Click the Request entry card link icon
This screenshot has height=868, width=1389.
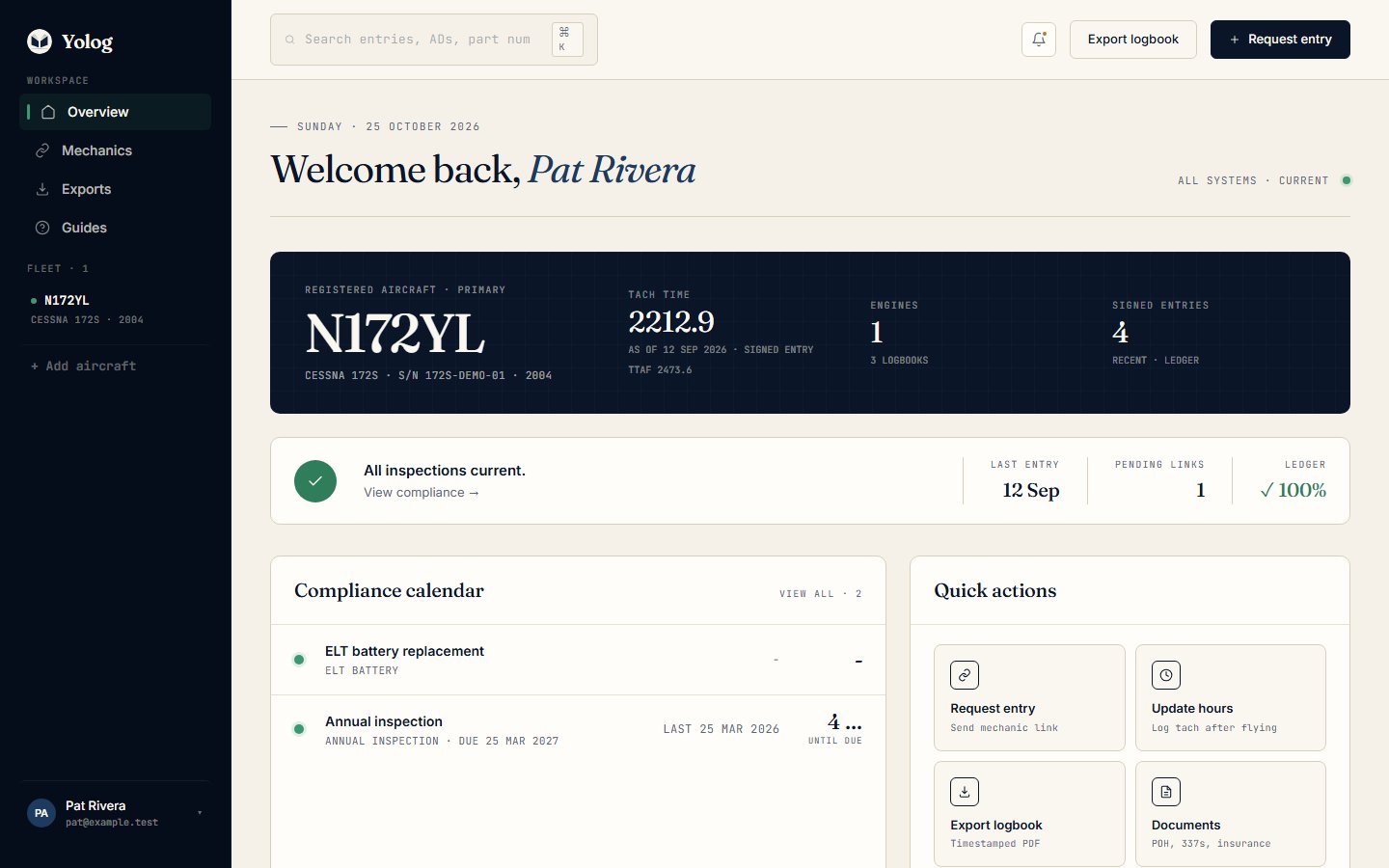point(965,675)
